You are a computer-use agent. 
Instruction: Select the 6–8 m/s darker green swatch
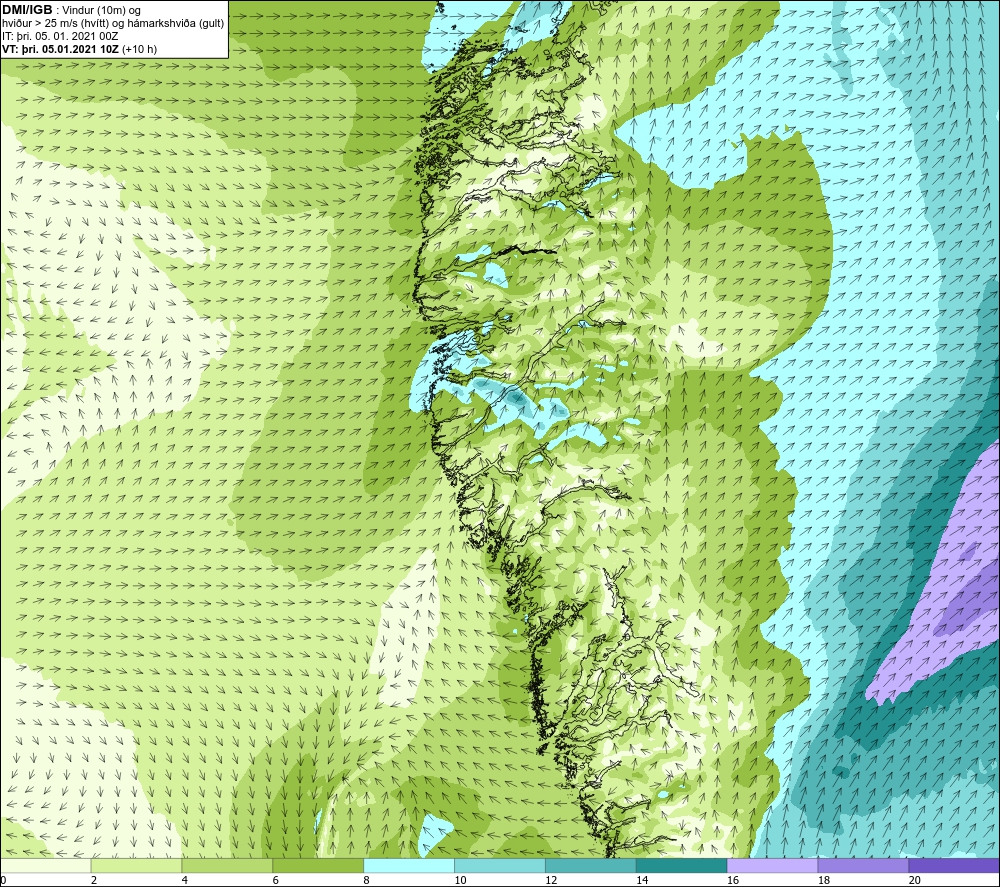coord(318,865)
